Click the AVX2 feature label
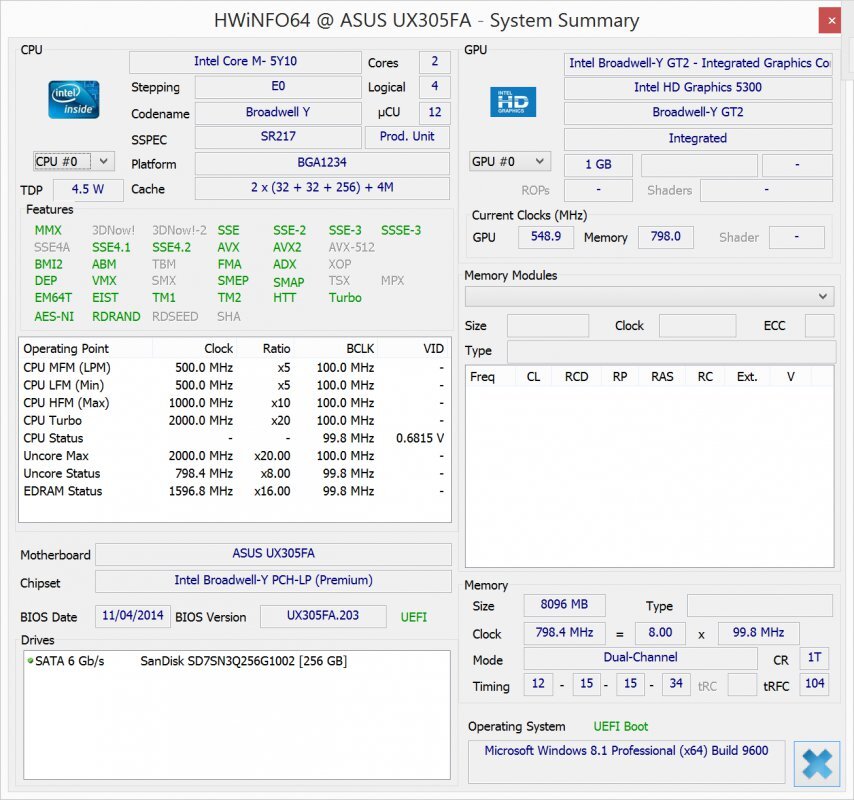854x800 pixels. 287,248
